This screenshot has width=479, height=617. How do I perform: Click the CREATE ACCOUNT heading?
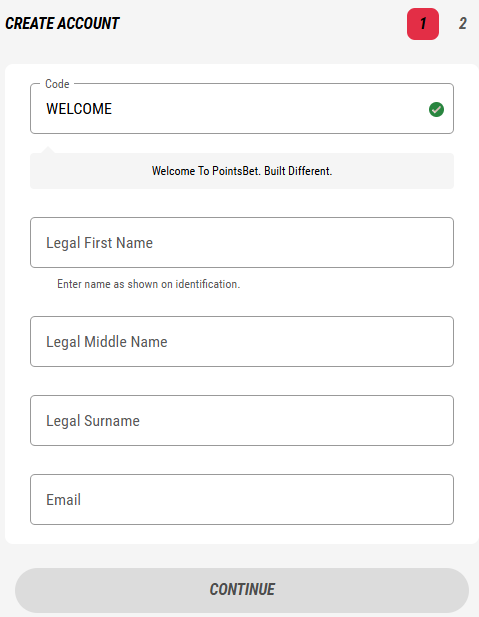click(62, 24)
